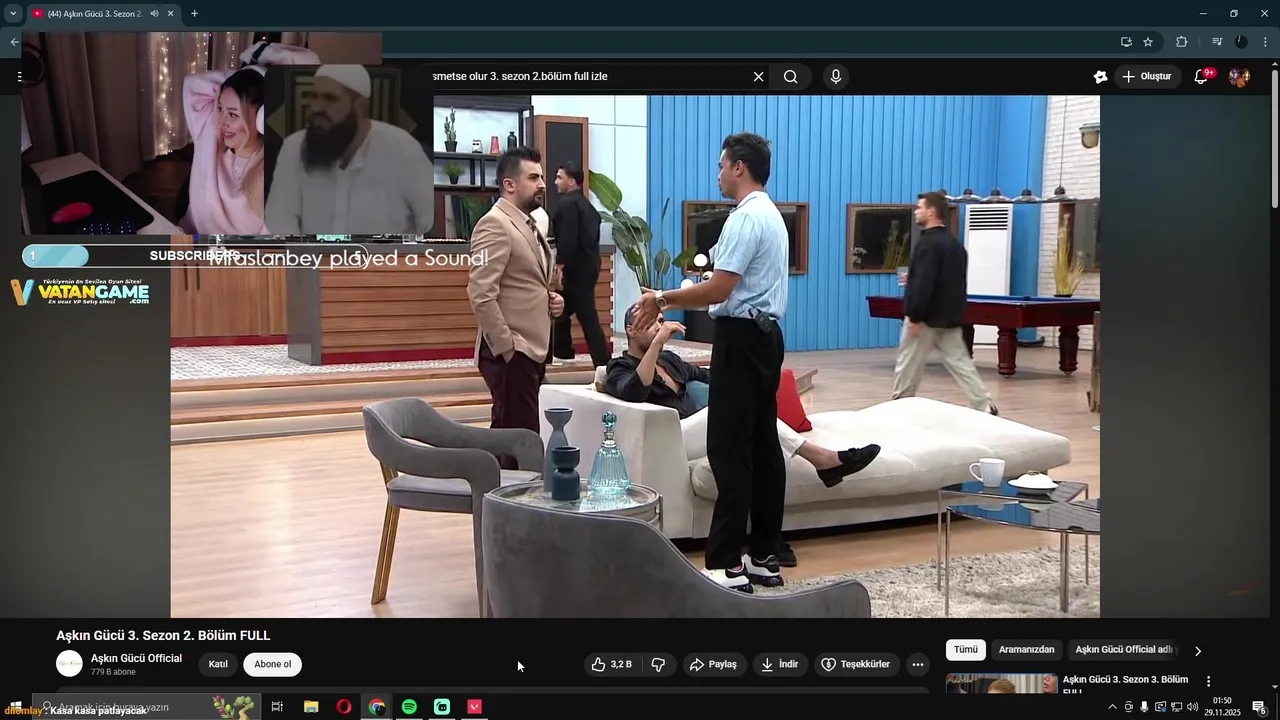The height and width of the screenshot is (720, 1280).
Task: Click Chrome icon on taskbar
Action: [376, 707]
